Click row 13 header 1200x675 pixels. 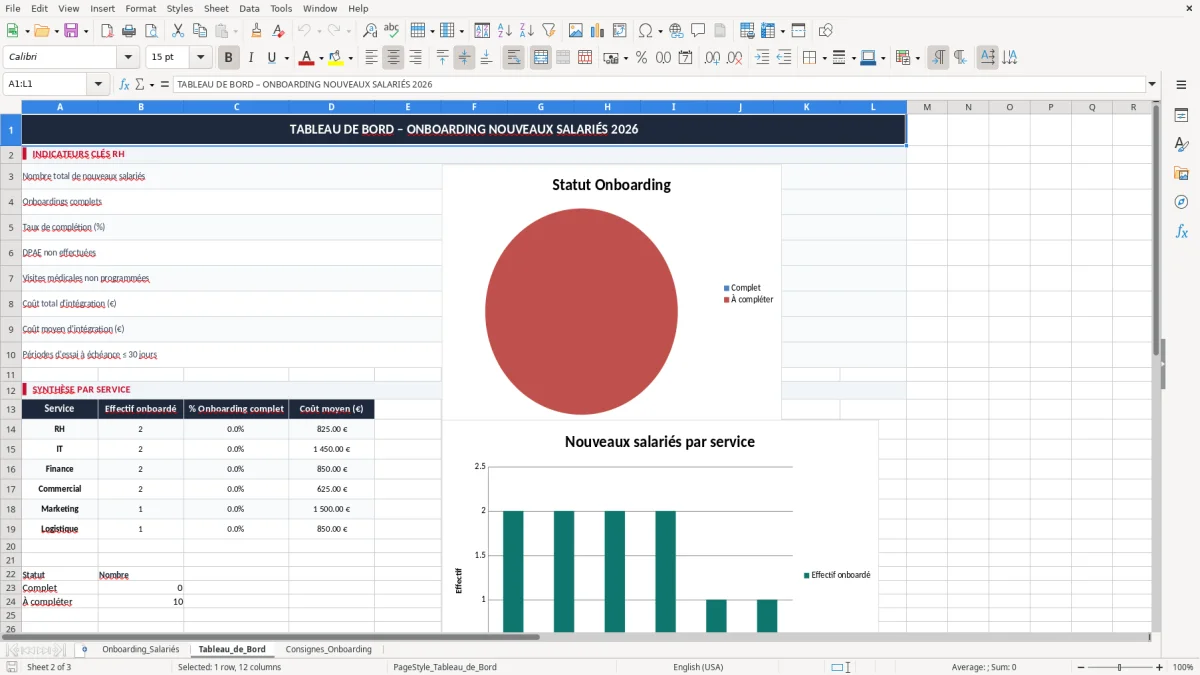tap(11, 409)
